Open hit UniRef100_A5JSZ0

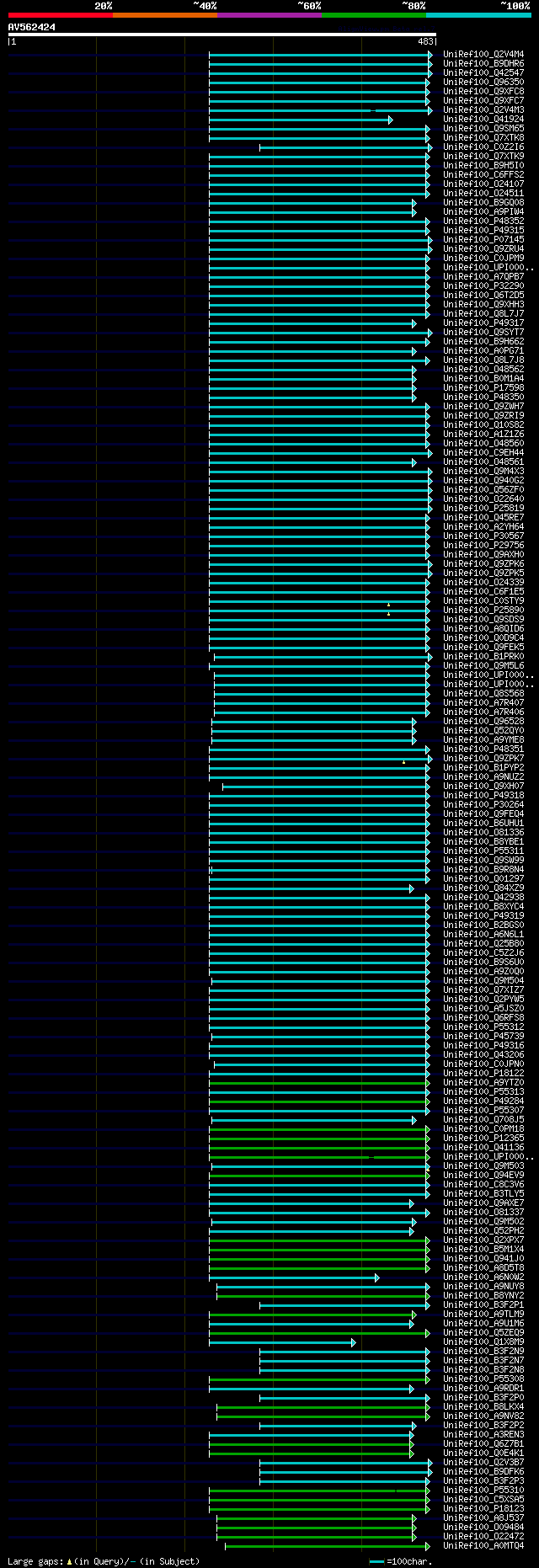[x=483, y=1009]
